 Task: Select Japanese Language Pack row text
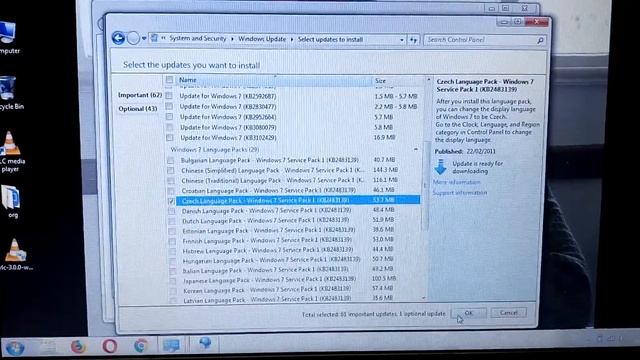coord(269,280)
